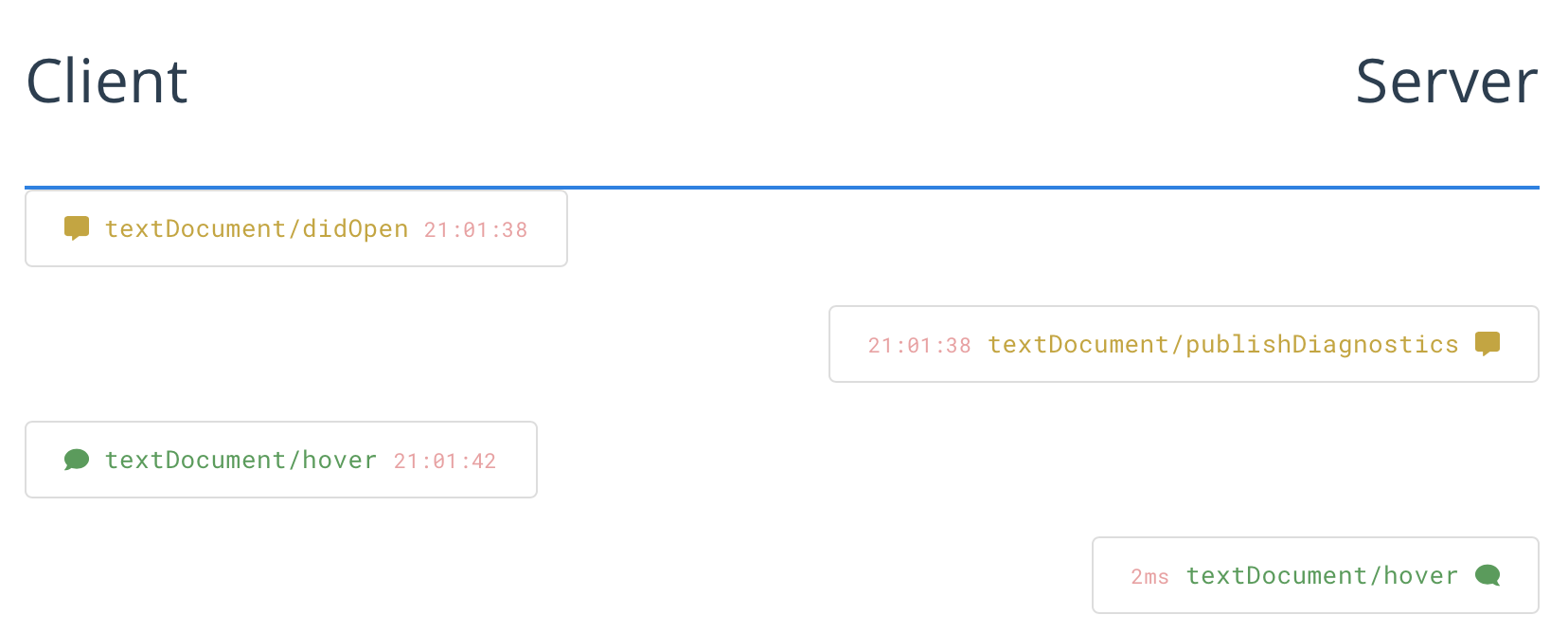Click the 21:01:42 timestamp on the hover request

tap(444, 461)
